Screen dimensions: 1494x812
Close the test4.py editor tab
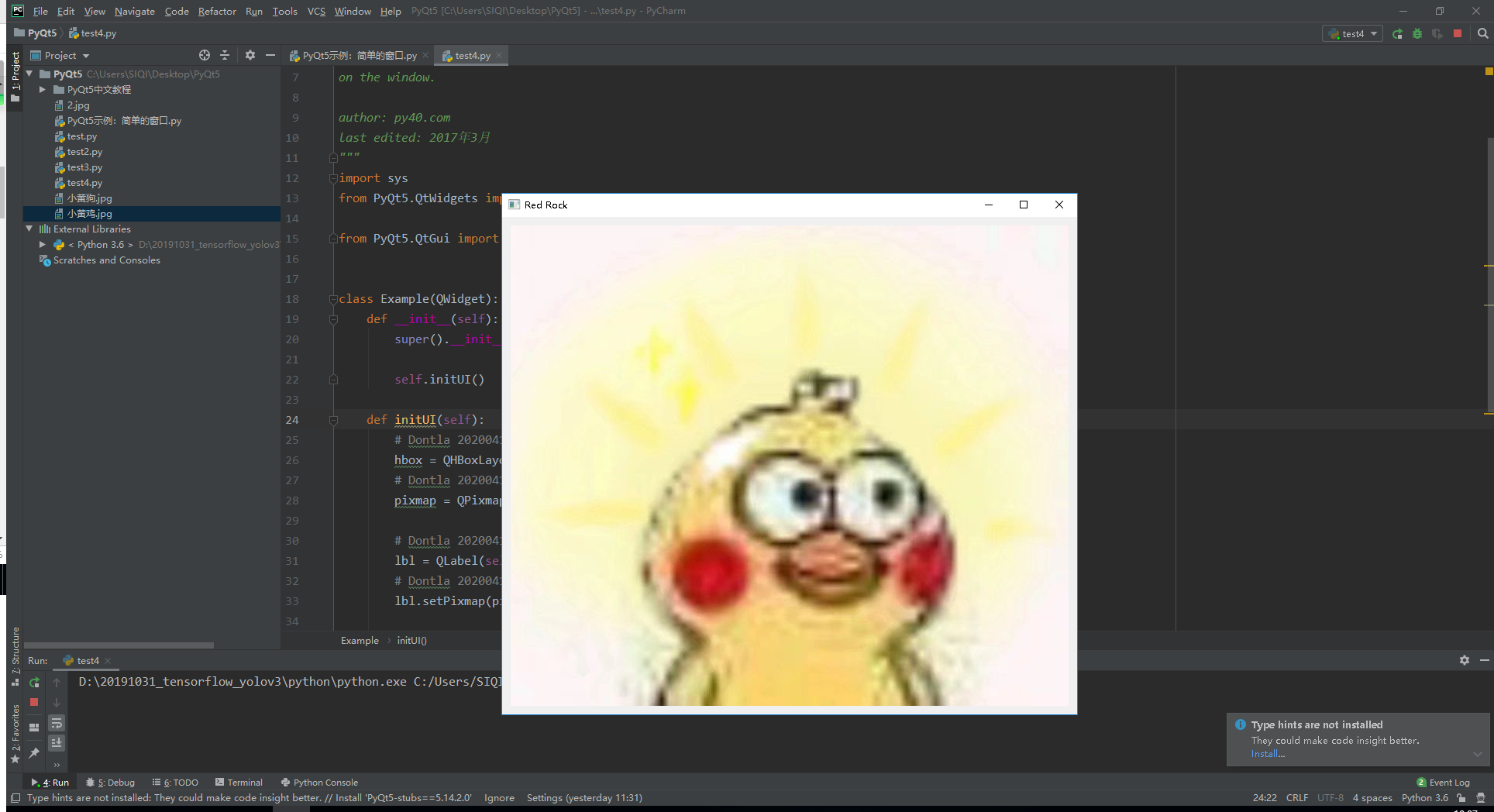tap(499, 55)
